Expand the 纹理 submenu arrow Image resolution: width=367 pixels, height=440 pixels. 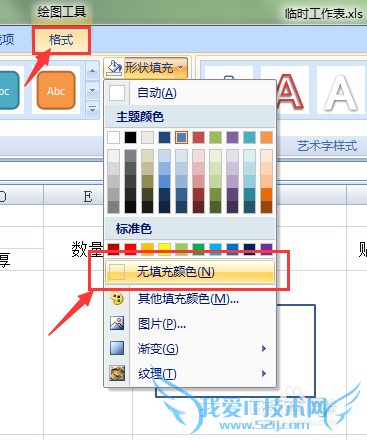[264, 373]
